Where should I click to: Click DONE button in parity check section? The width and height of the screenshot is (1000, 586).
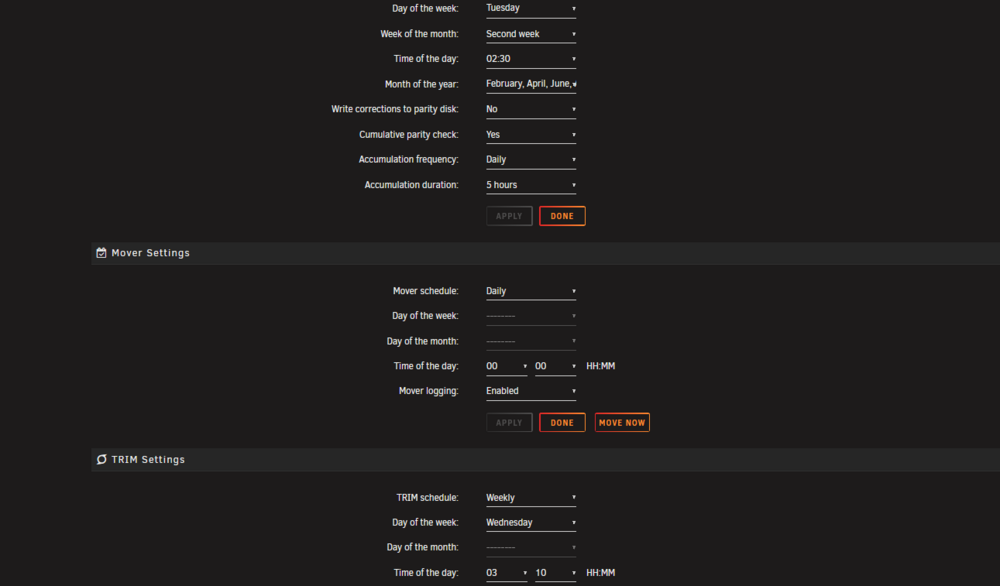coord(562,216)
